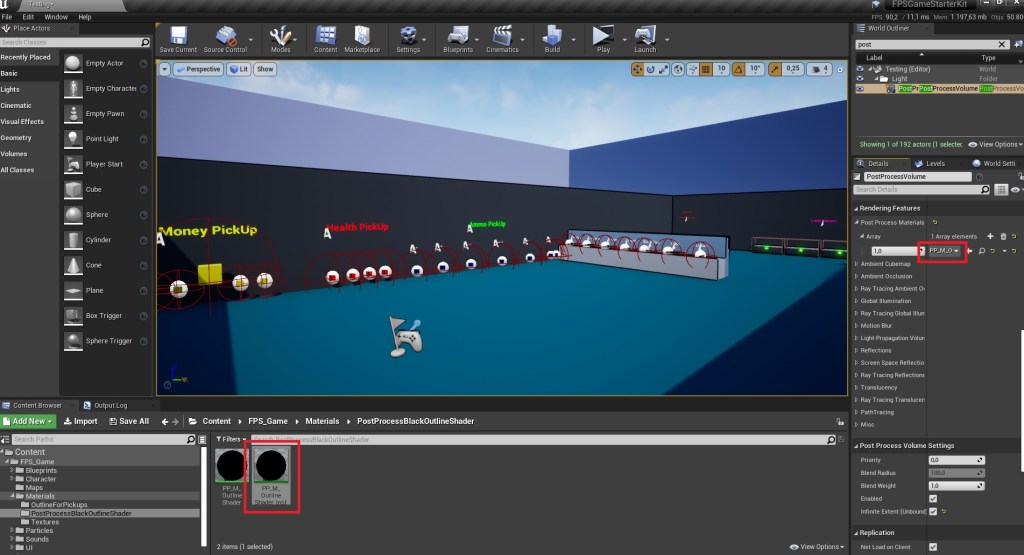
Task: Click the Build toolbar icon
Action: [x=552, y=37]
